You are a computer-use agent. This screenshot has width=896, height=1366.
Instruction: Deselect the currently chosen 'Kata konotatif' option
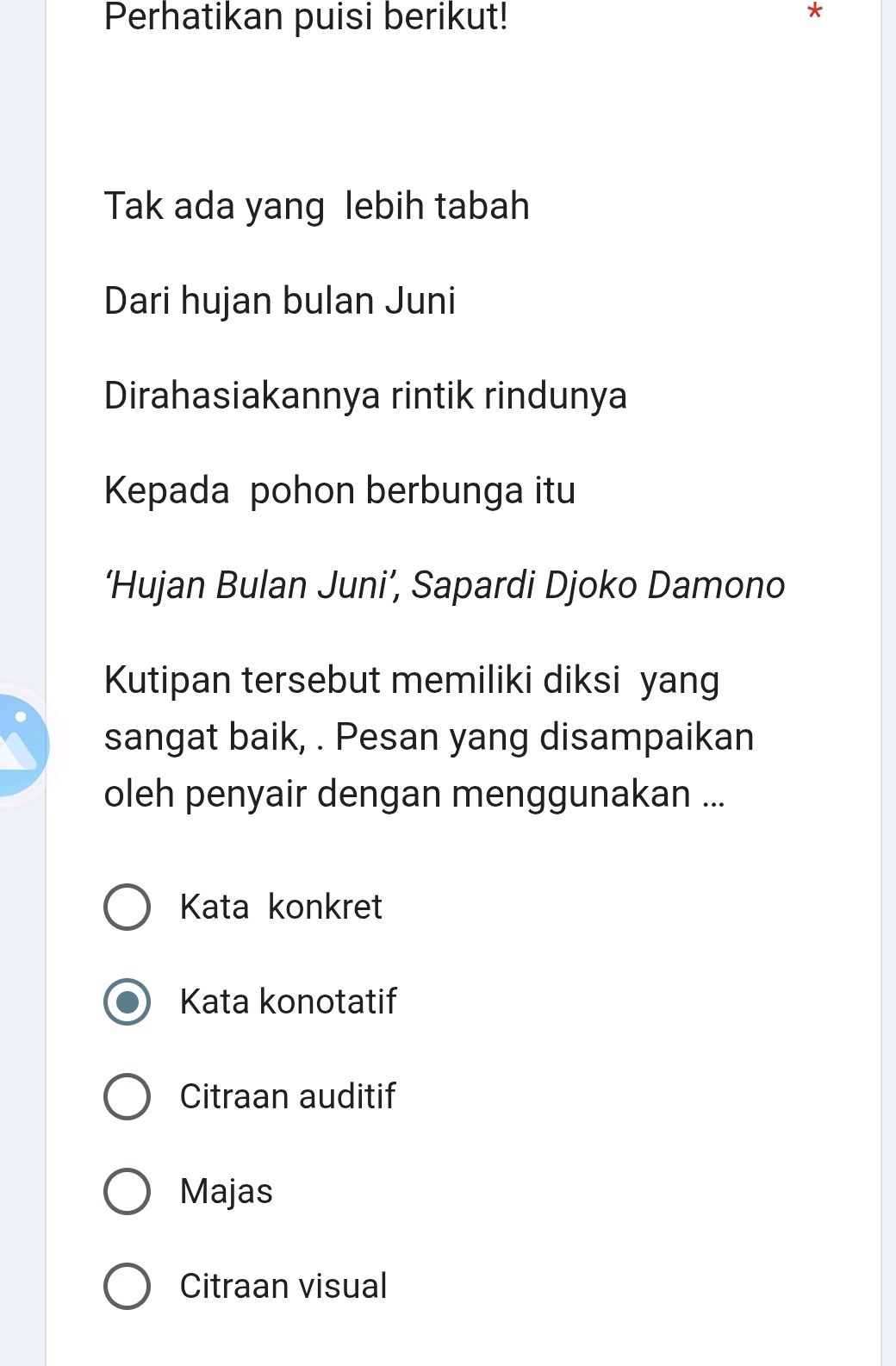pos(126,1001)
